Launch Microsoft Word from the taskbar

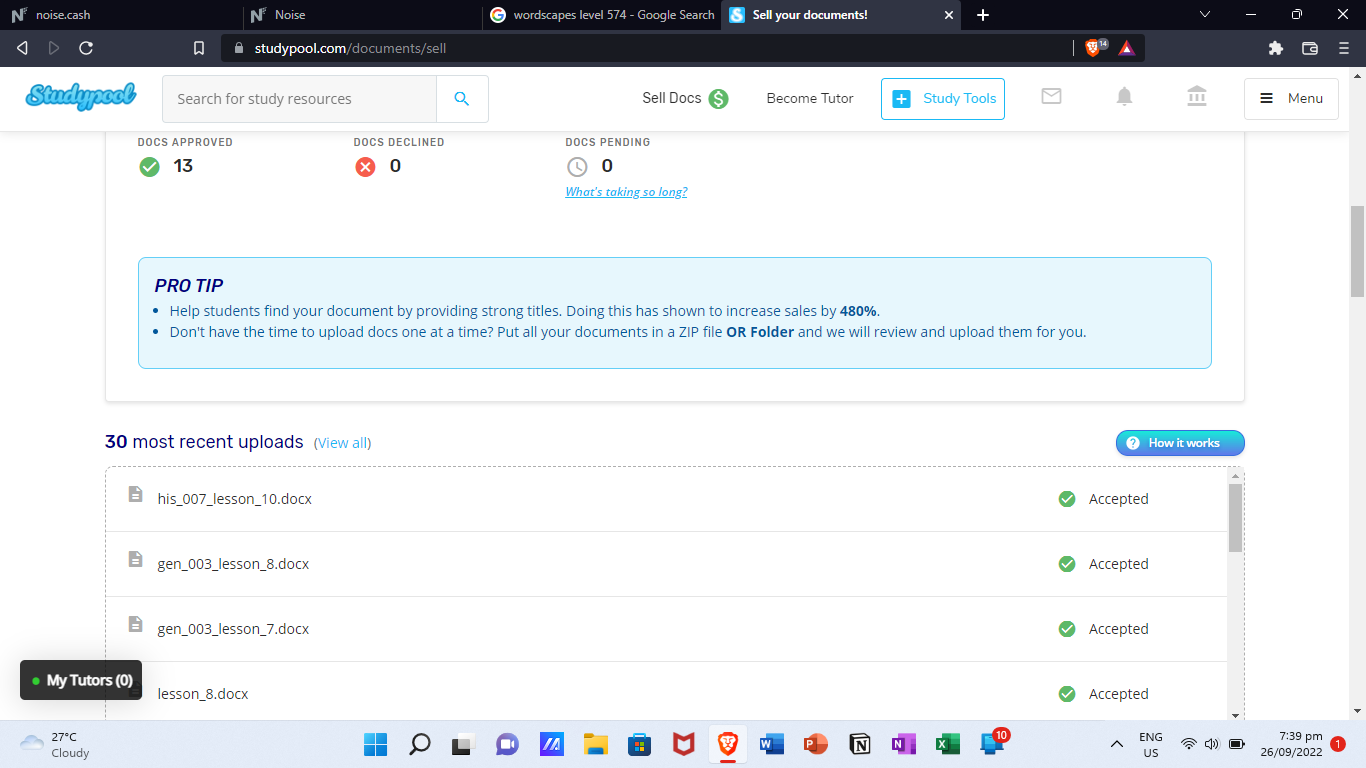772,744
